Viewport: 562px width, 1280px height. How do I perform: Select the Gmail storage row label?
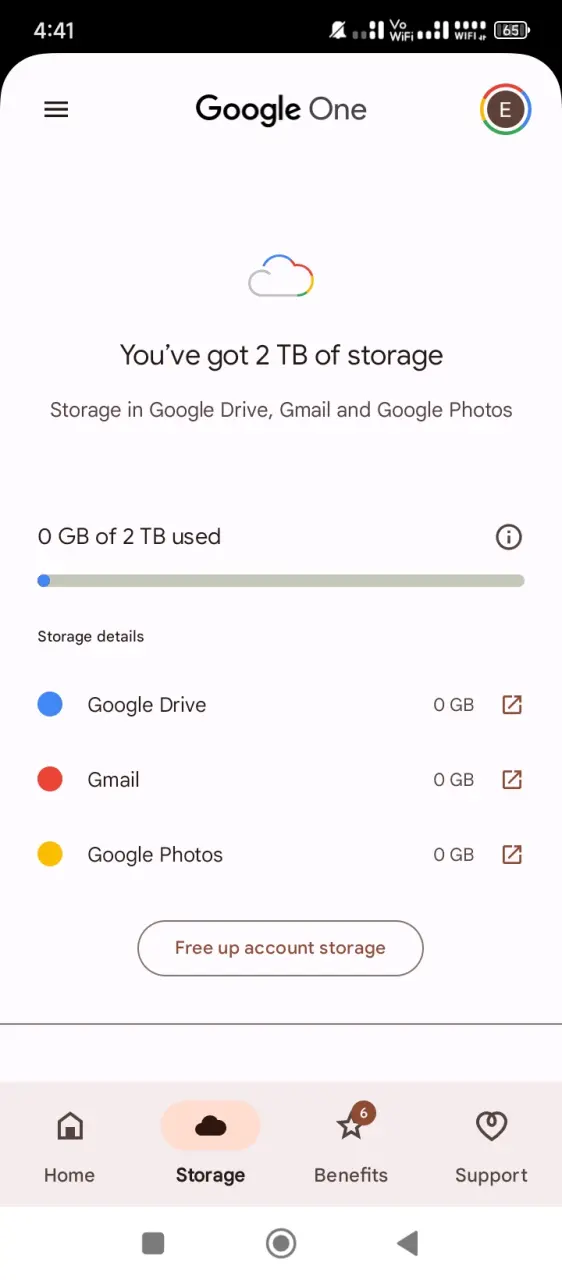[114, 780]
